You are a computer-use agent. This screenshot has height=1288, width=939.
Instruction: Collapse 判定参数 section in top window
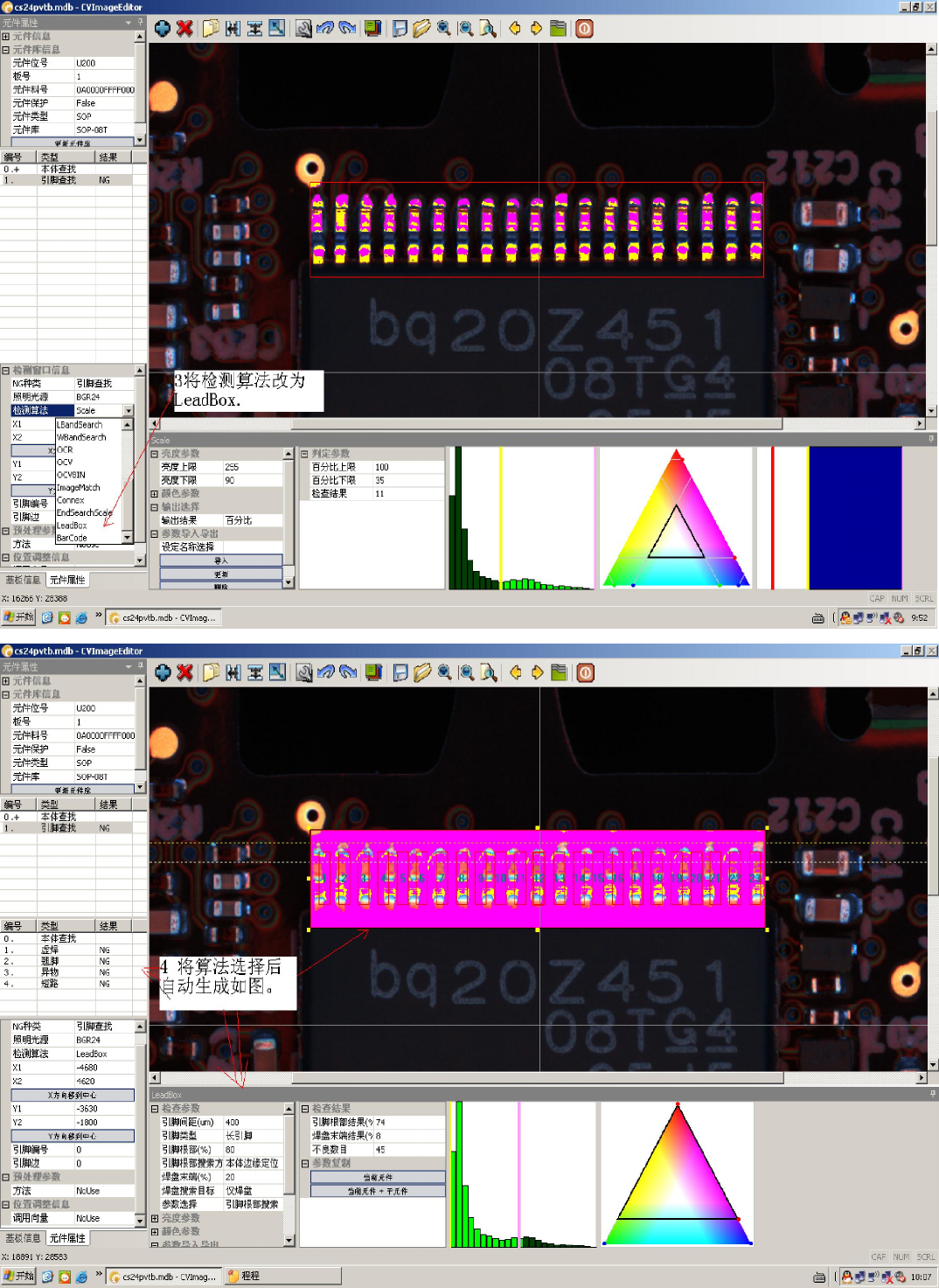tap(304, 454)
